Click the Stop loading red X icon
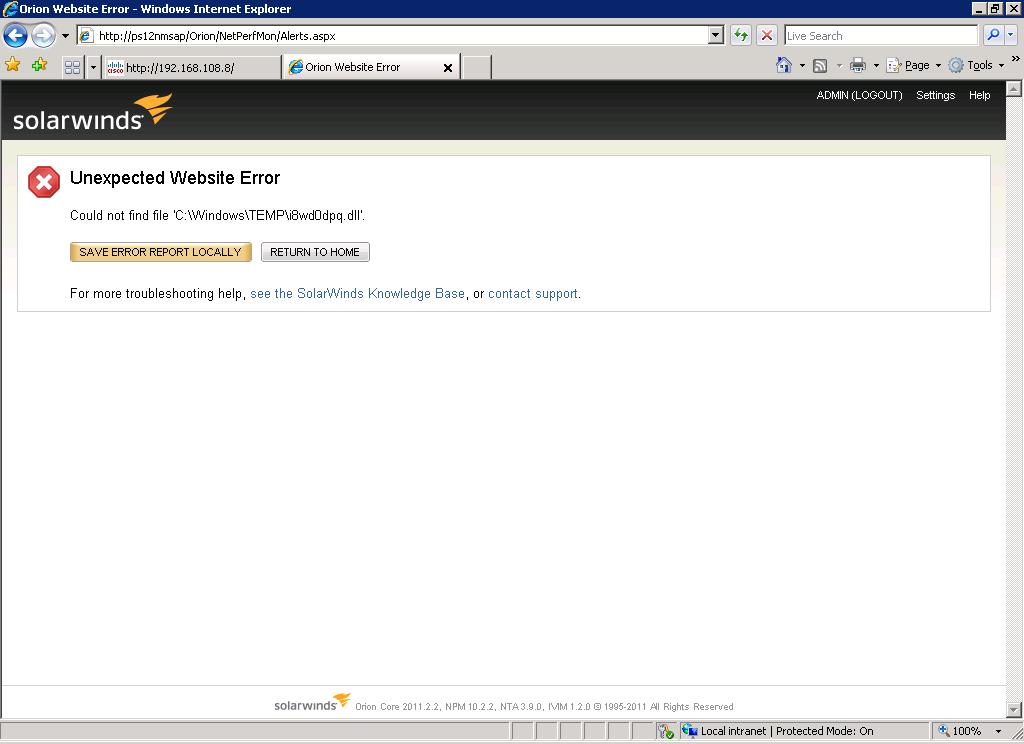The width and height of the screenshot is (1024, 744). pos(767,35)
